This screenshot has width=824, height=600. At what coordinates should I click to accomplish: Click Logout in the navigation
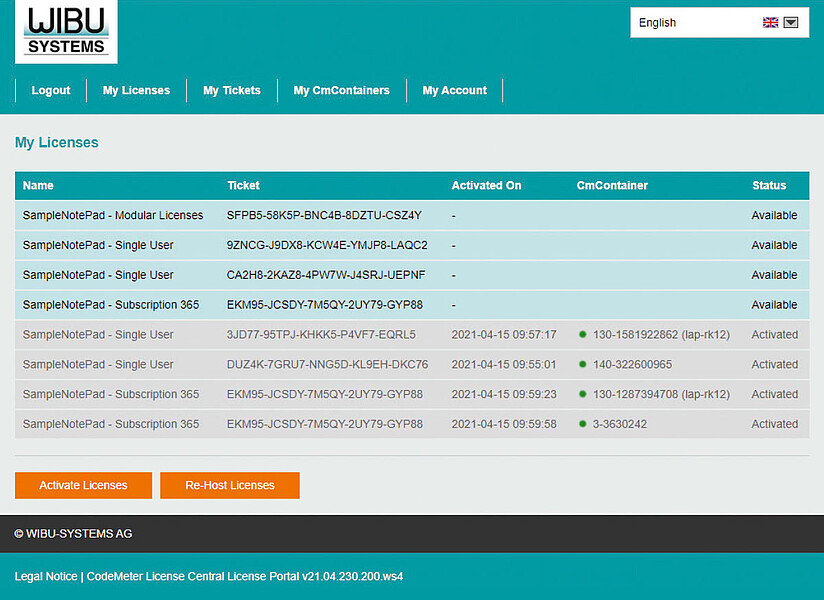pos(51,90)
